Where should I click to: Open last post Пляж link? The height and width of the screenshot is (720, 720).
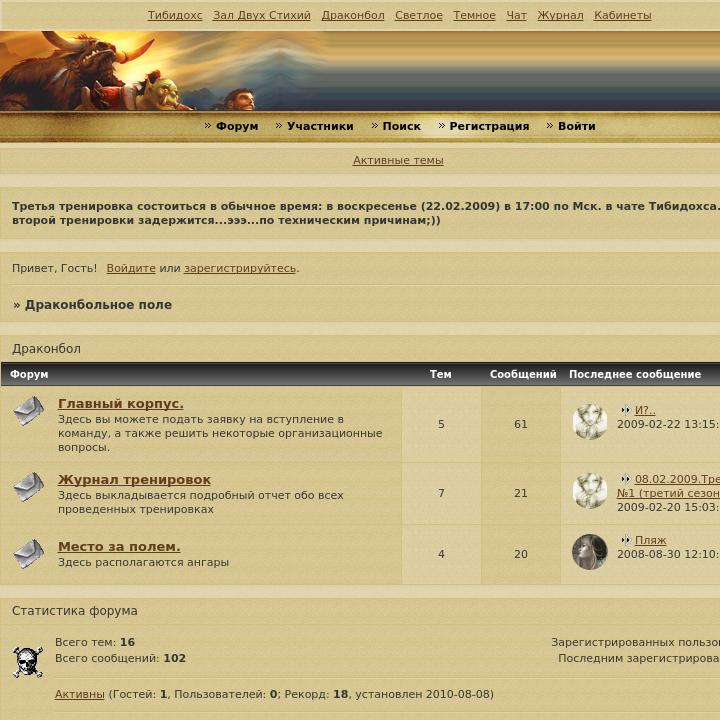pos(650,540)
